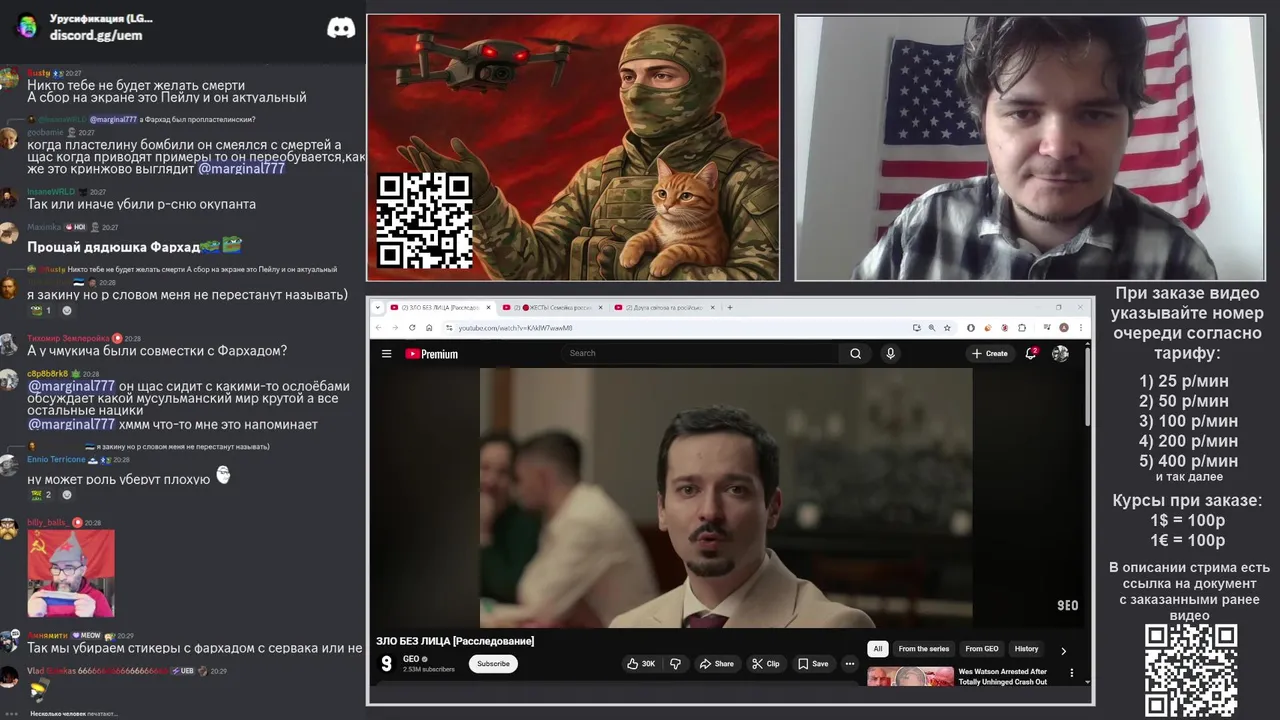Click the YouTube video player
The height and width of the screenshot is (720, 1280).
coord(726,498)
